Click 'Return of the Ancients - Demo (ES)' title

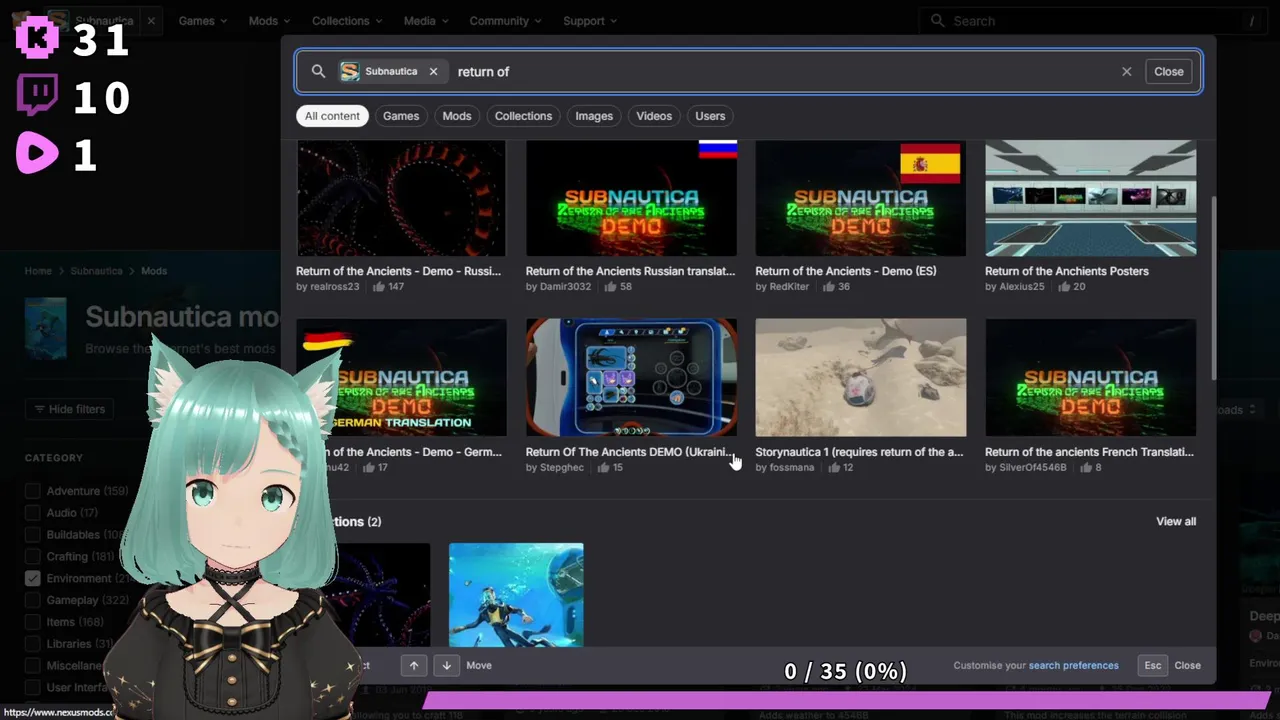(x=845, y=271)
